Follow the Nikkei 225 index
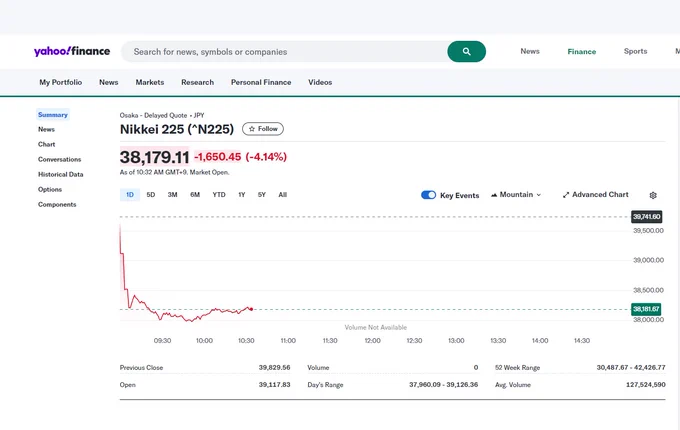 coord(263,129)
